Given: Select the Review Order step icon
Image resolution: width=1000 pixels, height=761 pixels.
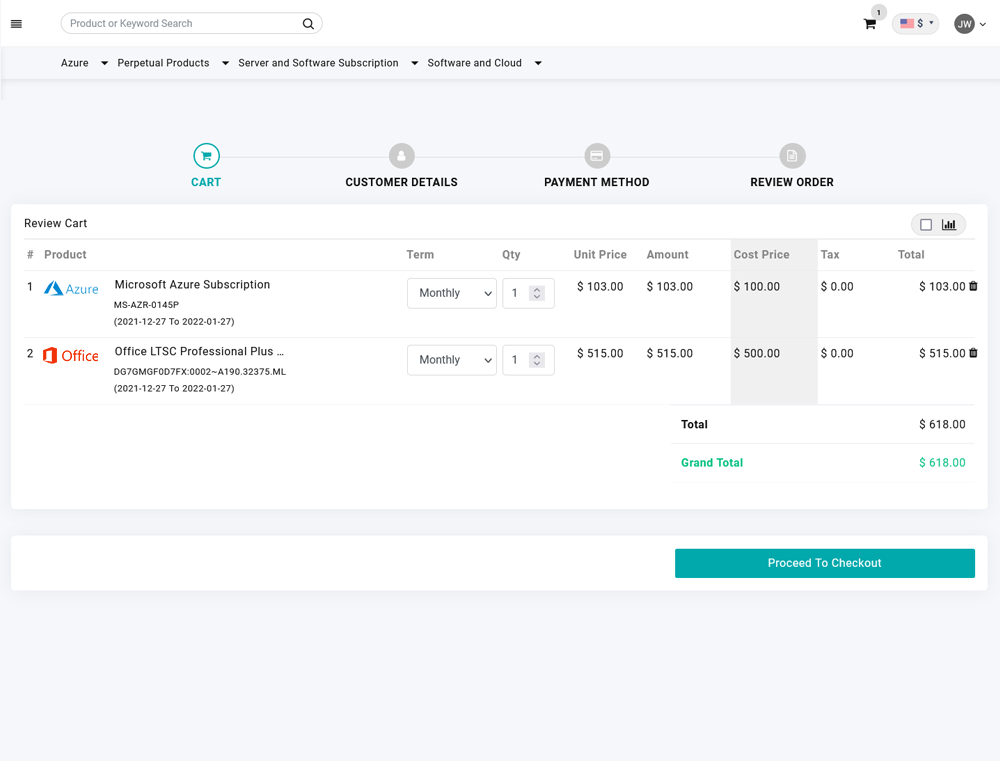Looking at the screenshot, I should (791, 156).
